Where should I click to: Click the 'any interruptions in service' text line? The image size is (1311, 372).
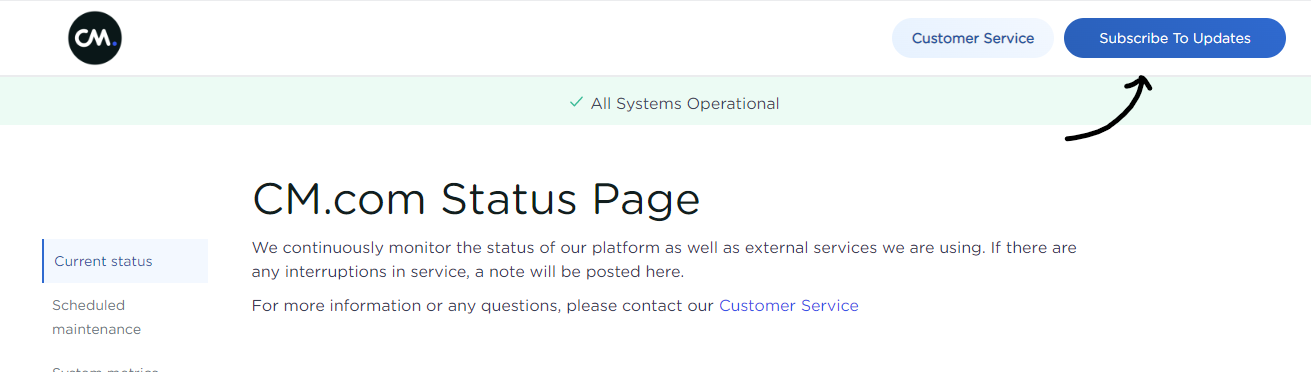pos(468,271)
